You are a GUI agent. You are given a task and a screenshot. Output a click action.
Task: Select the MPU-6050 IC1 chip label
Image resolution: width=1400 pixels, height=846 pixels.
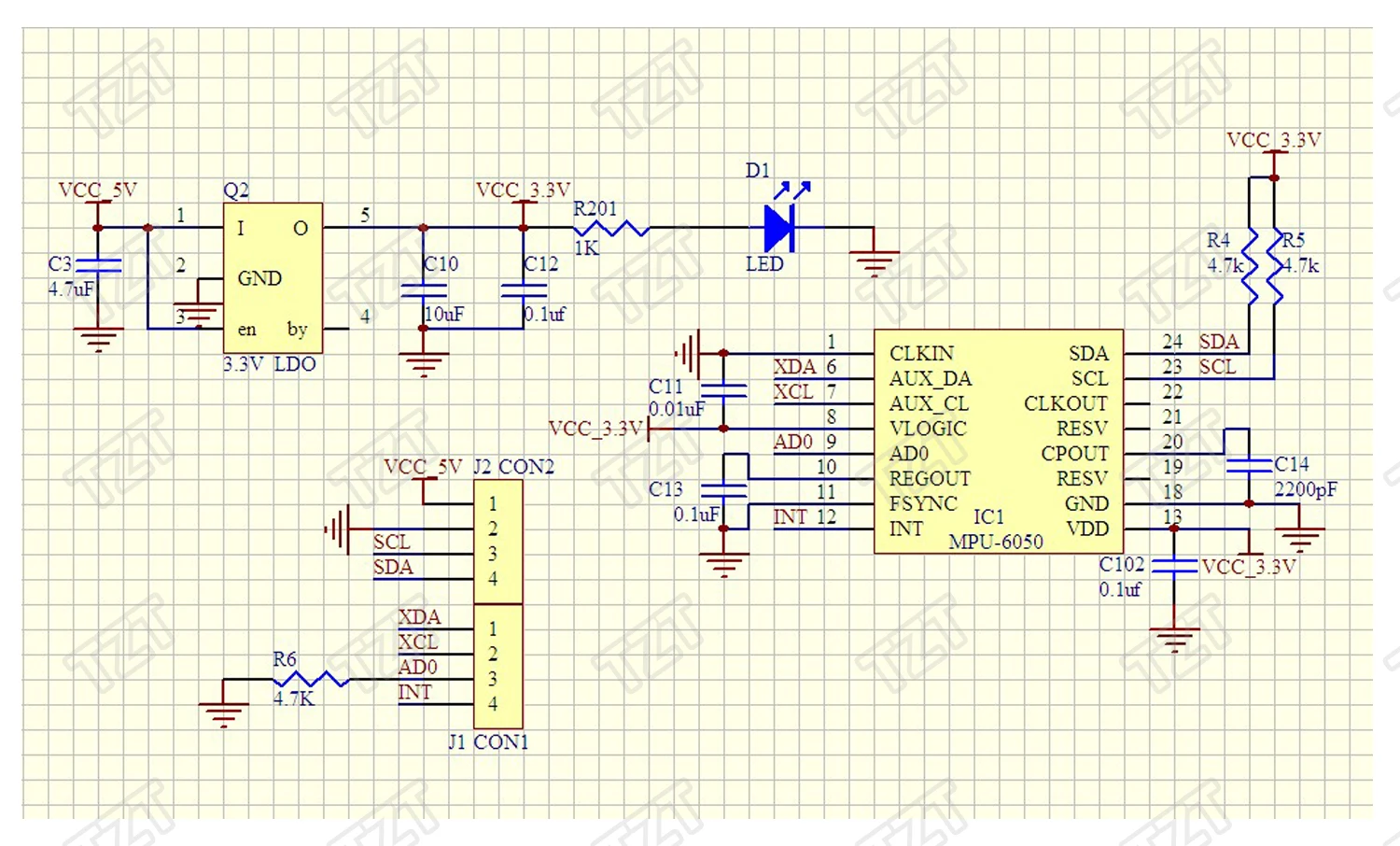click(x=995, y=542)
